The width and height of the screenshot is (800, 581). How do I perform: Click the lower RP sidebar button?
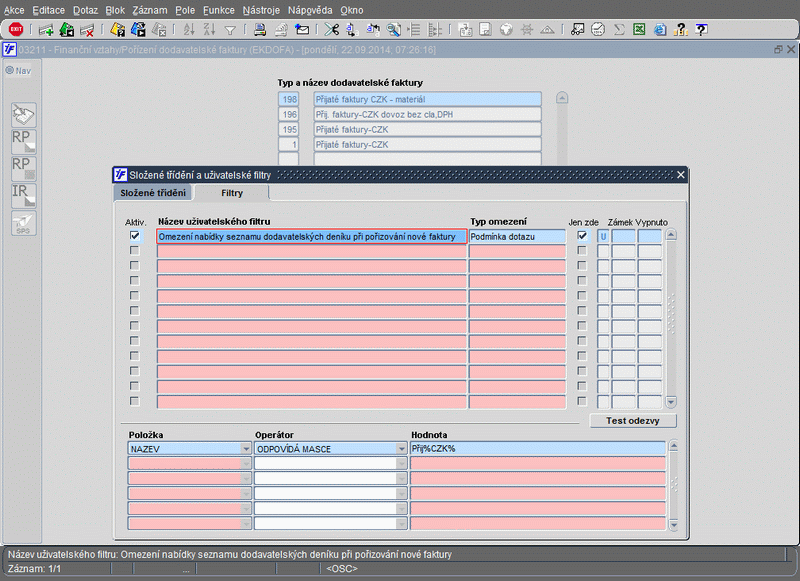coord(23,168)
